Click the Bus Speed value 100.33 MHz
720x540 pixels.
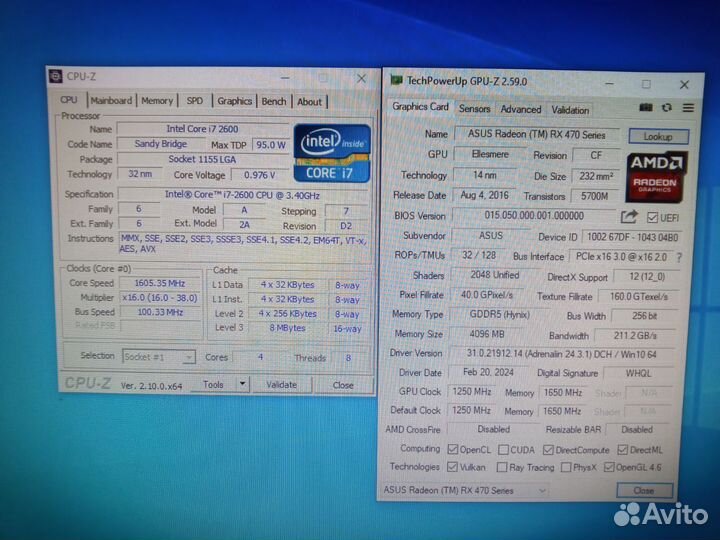click(160, 312)
